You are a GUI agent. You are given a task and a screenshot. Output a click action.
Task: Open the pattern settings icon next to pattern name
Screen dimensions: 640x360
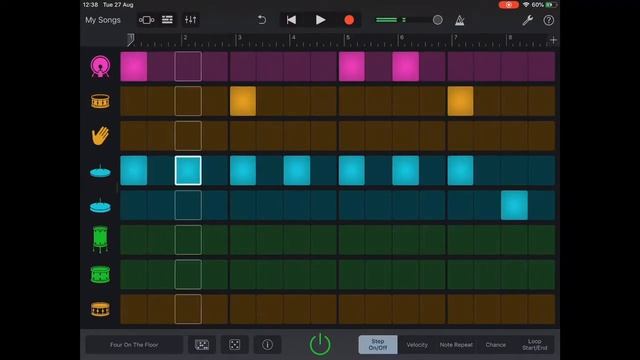[x=202, y=345]
